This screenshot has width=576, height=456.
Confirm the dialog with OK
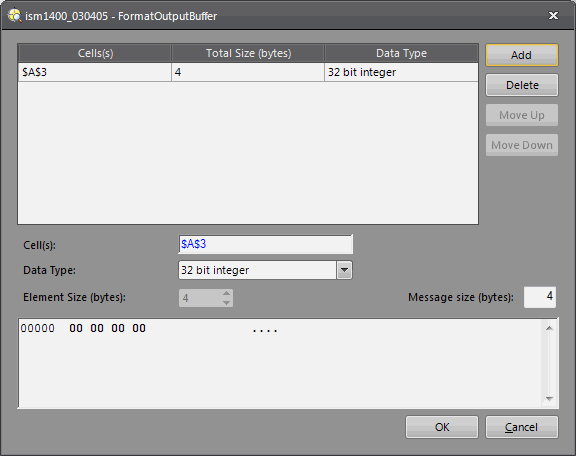point(442,427)
